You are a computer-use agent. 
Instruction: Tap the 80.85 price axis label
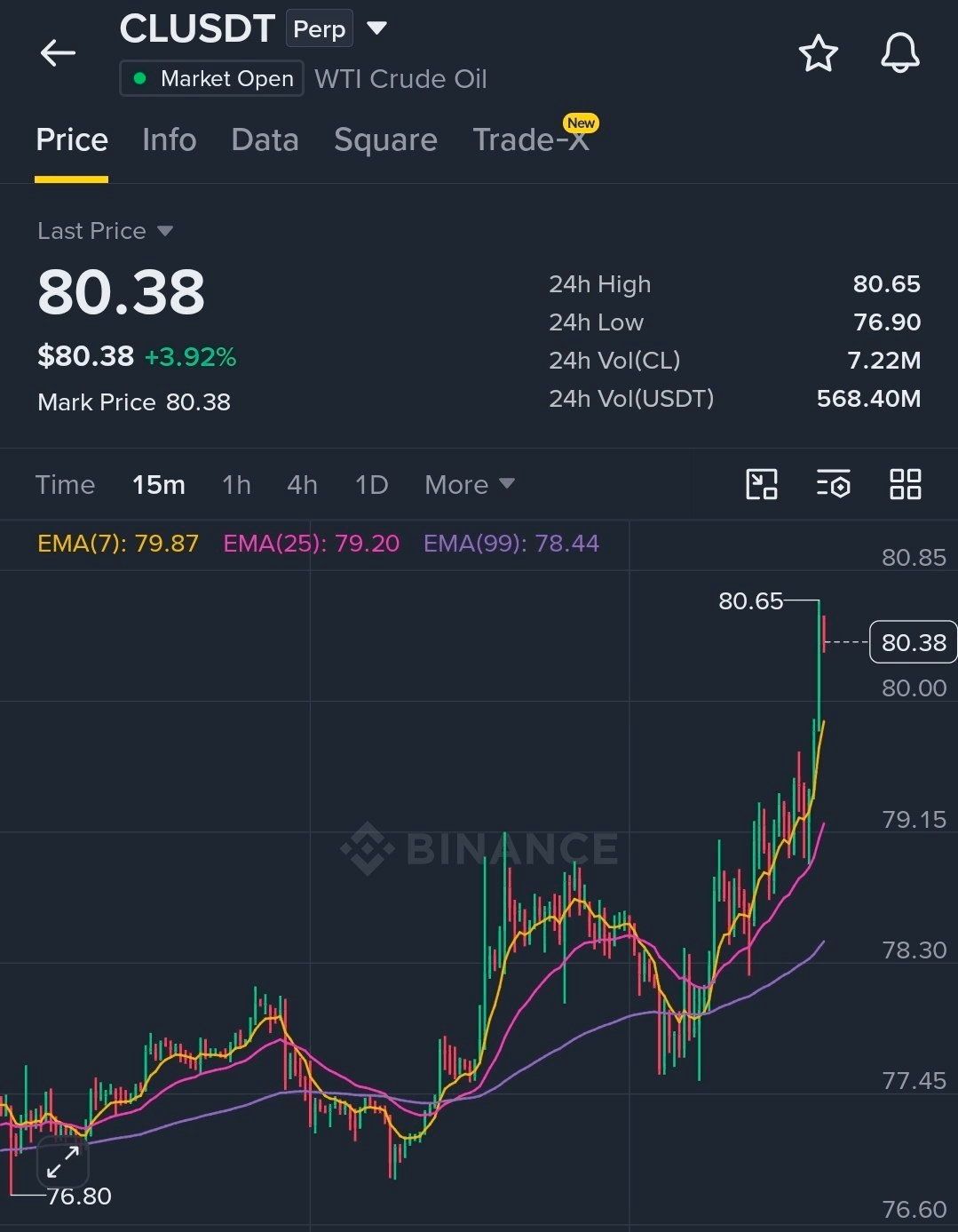pyautogui.click(x=914, y=557)
